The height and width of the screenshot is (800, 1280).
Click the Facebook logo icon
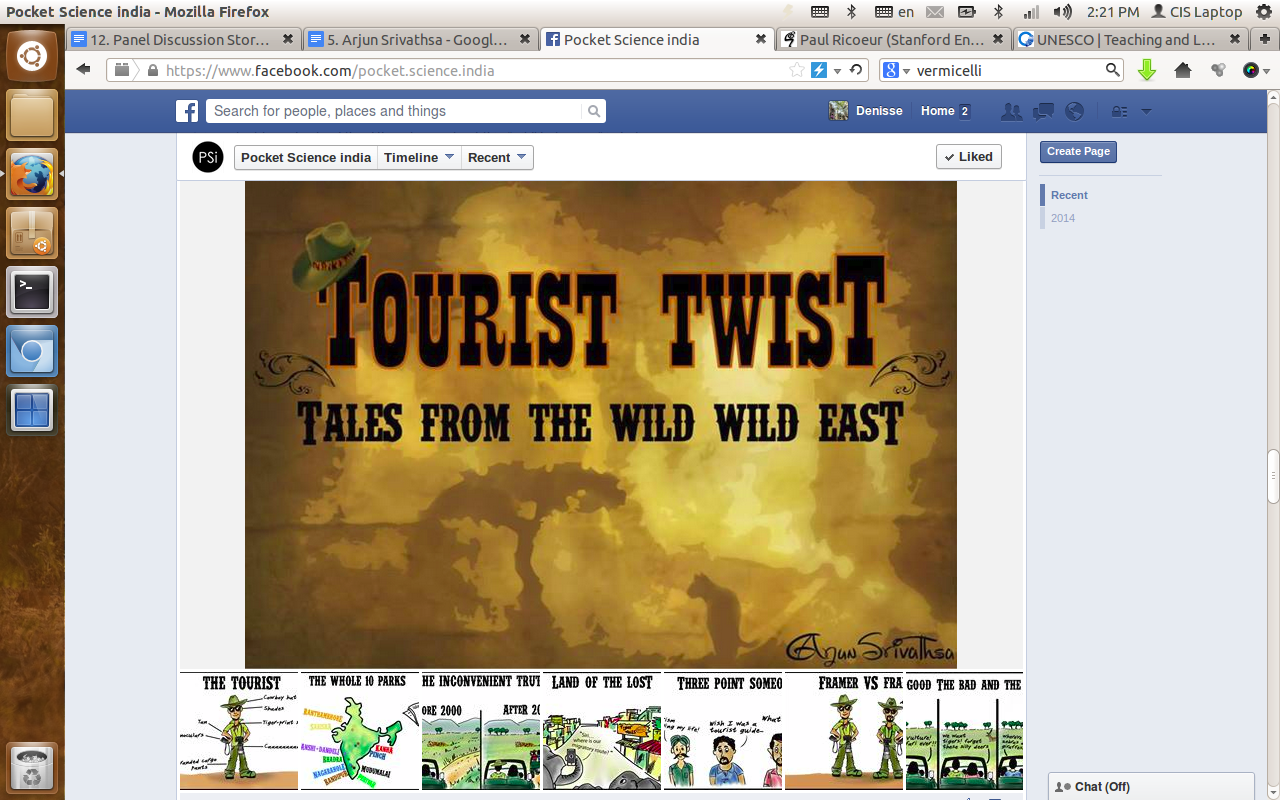coord(187,111)
